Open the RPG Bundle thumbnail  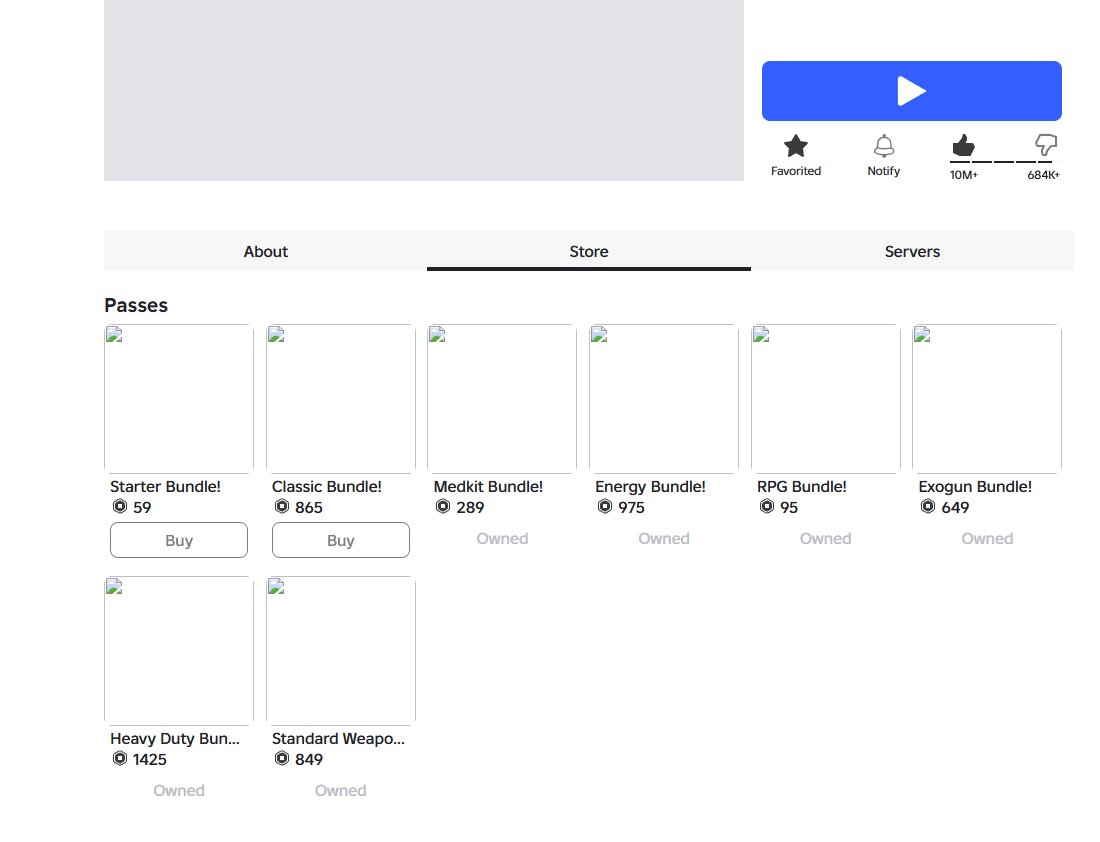[826, 399]
